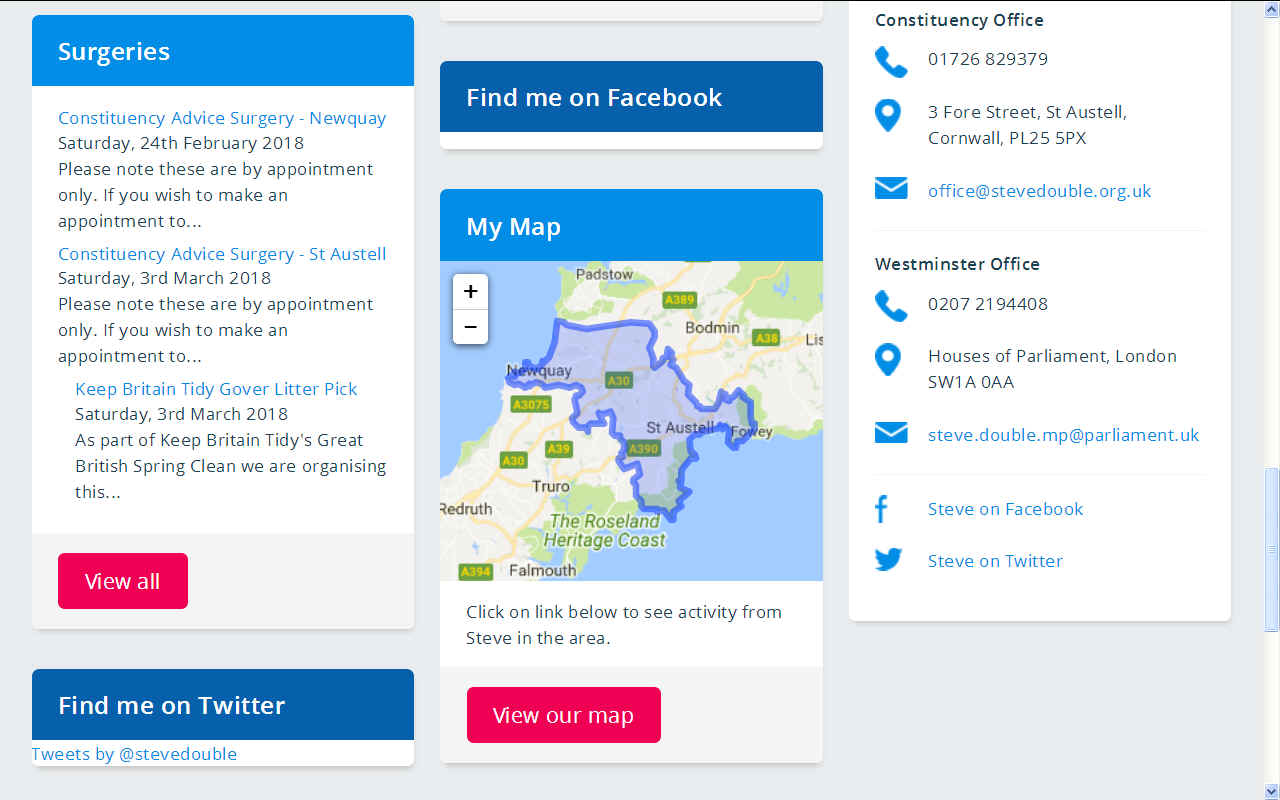Click the envelope icon beside steve.double.mp@parliament.uk
This screenshot has width=1280, height=800.
[891, 432]
